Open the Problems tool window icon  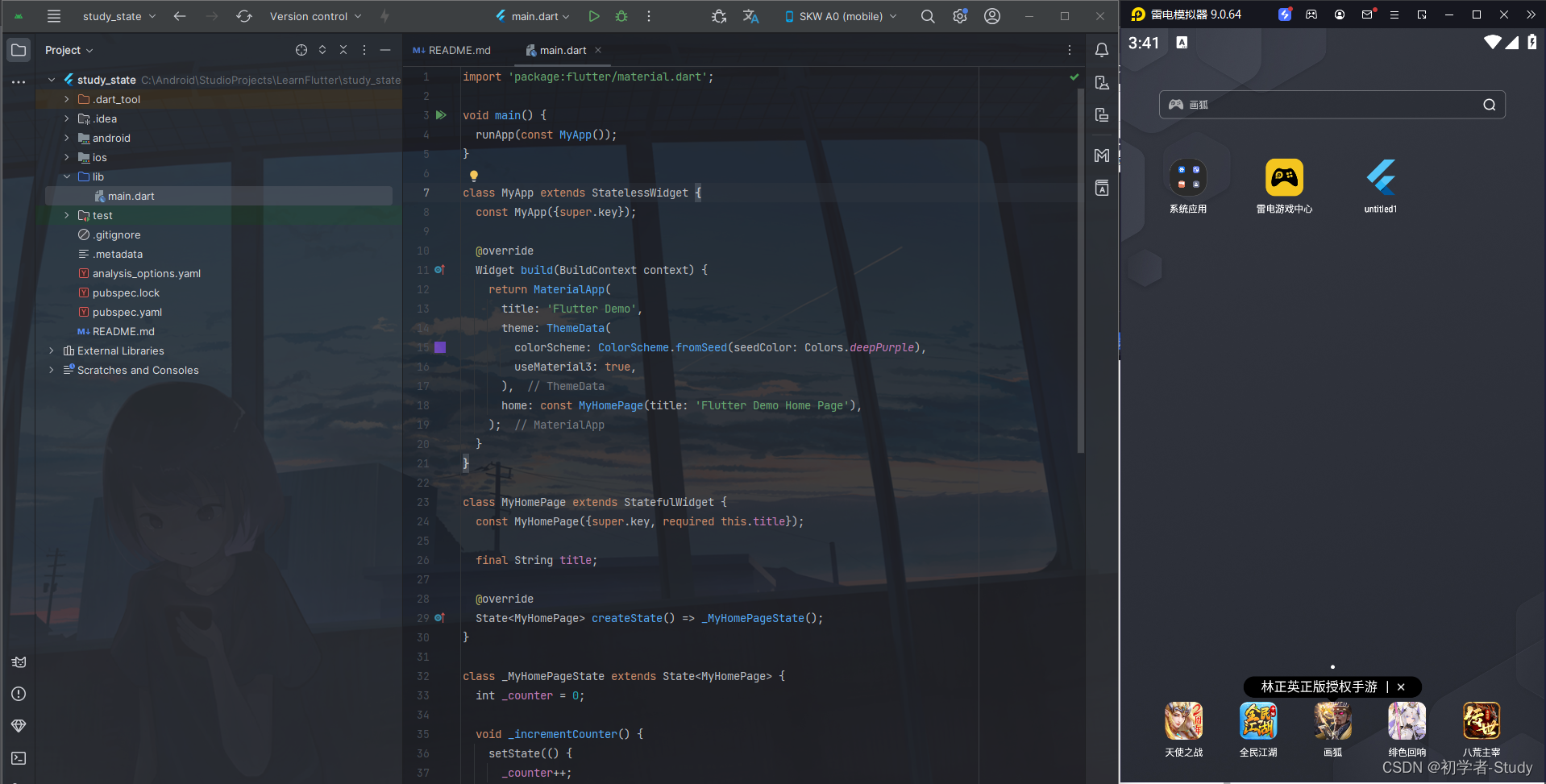click(19, 694)
